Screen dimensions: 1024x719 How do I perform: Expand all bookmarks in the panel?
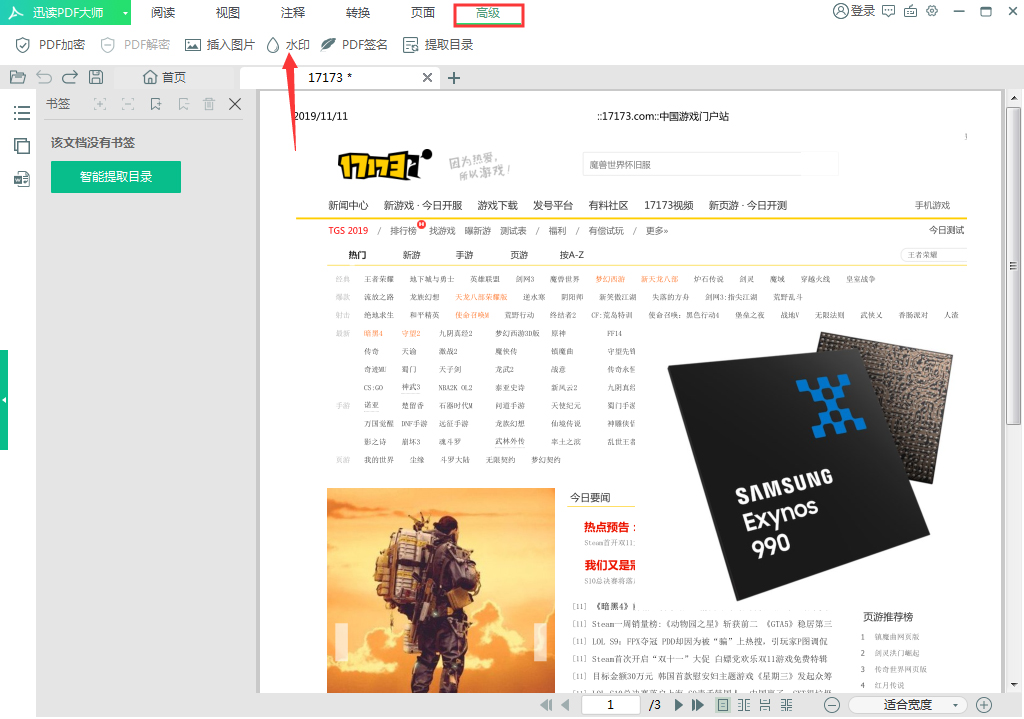100,103
